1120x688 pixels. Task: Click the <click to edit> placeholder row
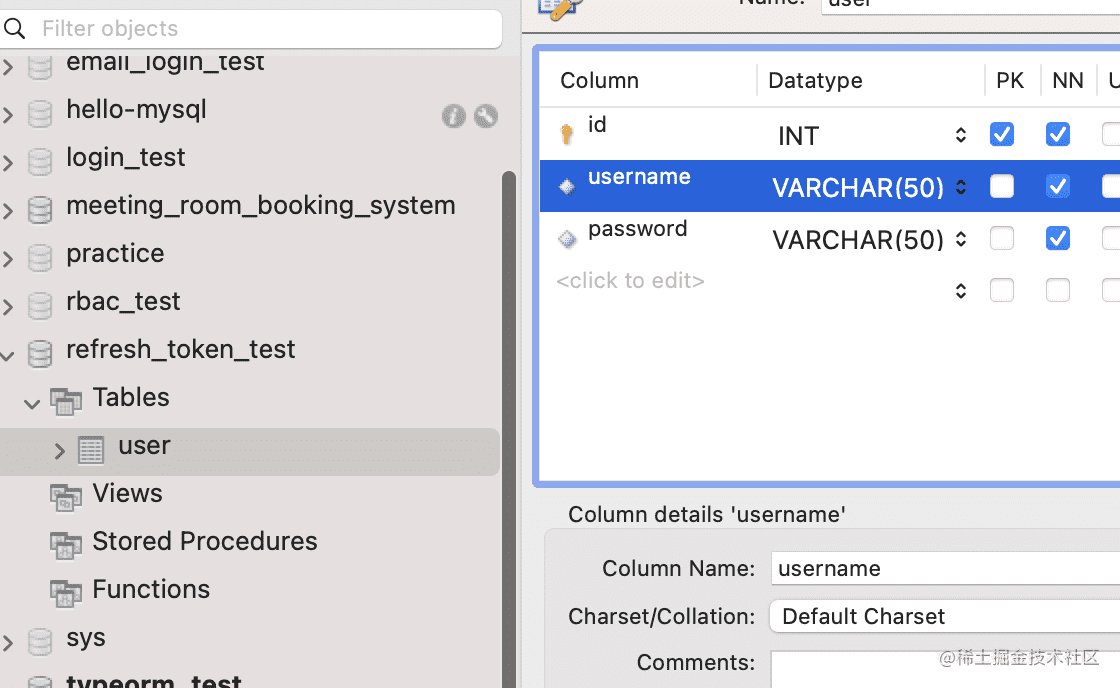tap(630, 281)
